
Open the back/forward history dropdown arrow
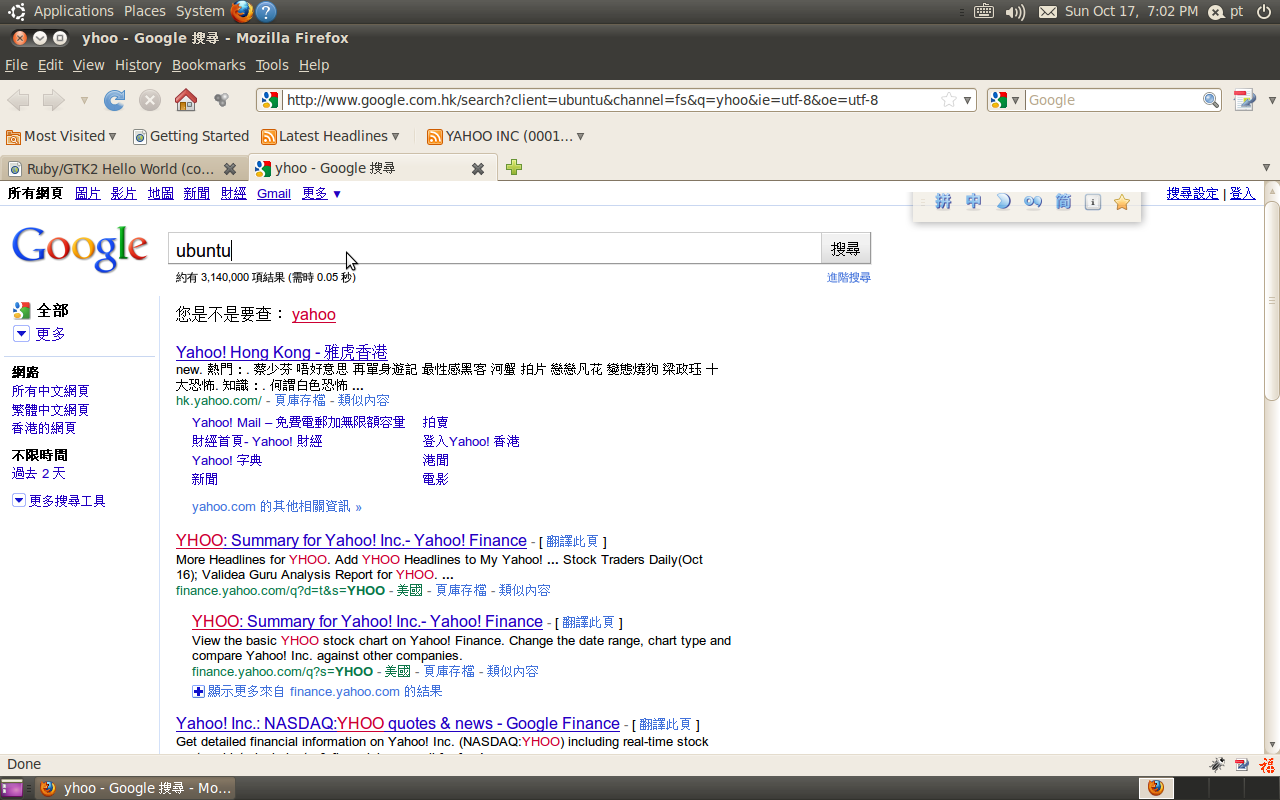click(84, 101)
